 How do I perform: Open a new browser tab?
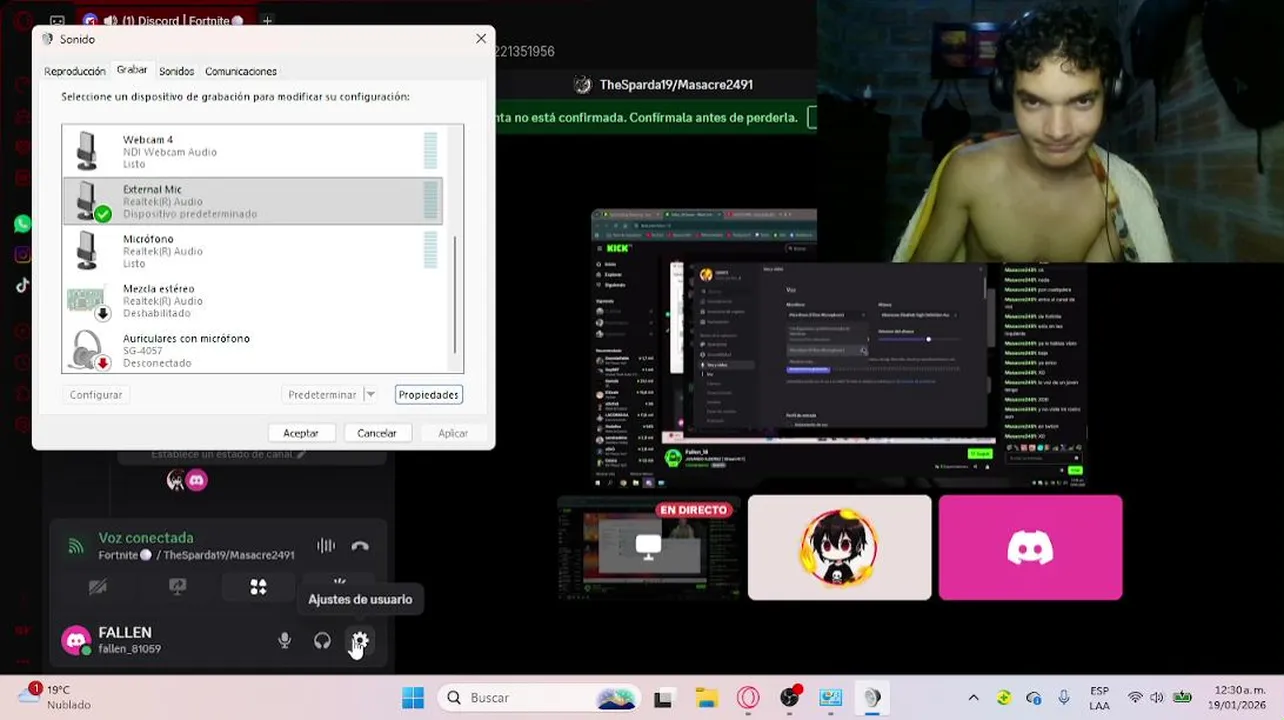(x=267, y=20)
